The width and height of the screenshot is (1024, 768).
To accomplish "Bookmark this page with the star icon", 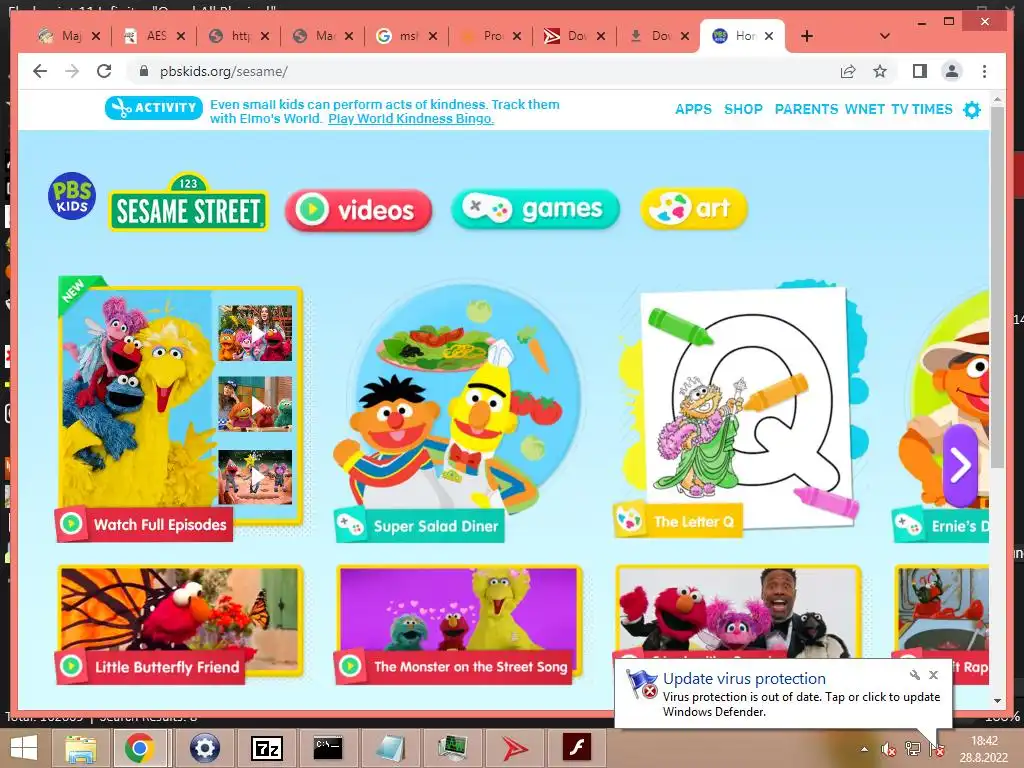I will [880, 71].
